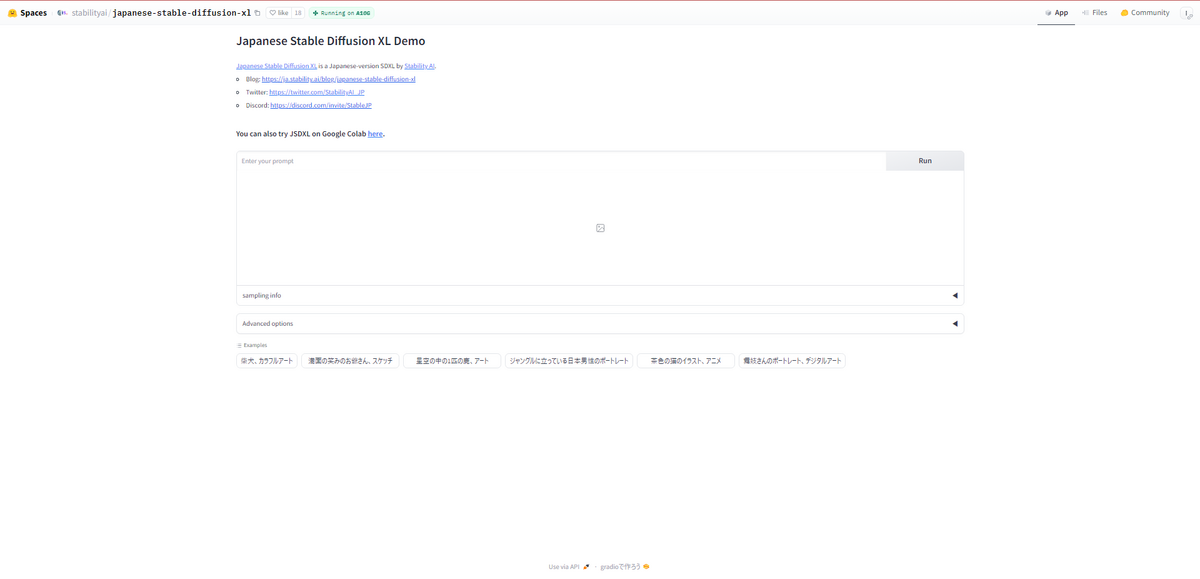Image resolution: width=1200 pixels, height=579 pixels.
Task: Click the Spaces label in the header
Action: (34, 13)
